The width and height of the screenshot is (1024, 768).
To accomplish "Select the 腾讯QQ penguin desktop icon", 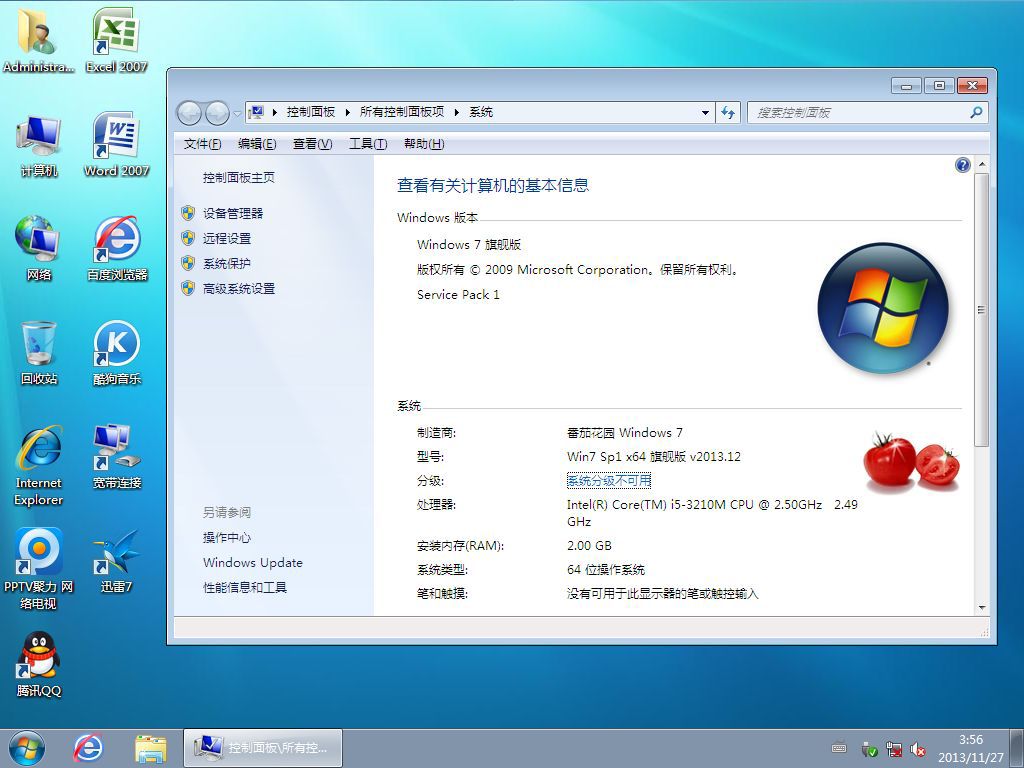I will tap(39, 665).
